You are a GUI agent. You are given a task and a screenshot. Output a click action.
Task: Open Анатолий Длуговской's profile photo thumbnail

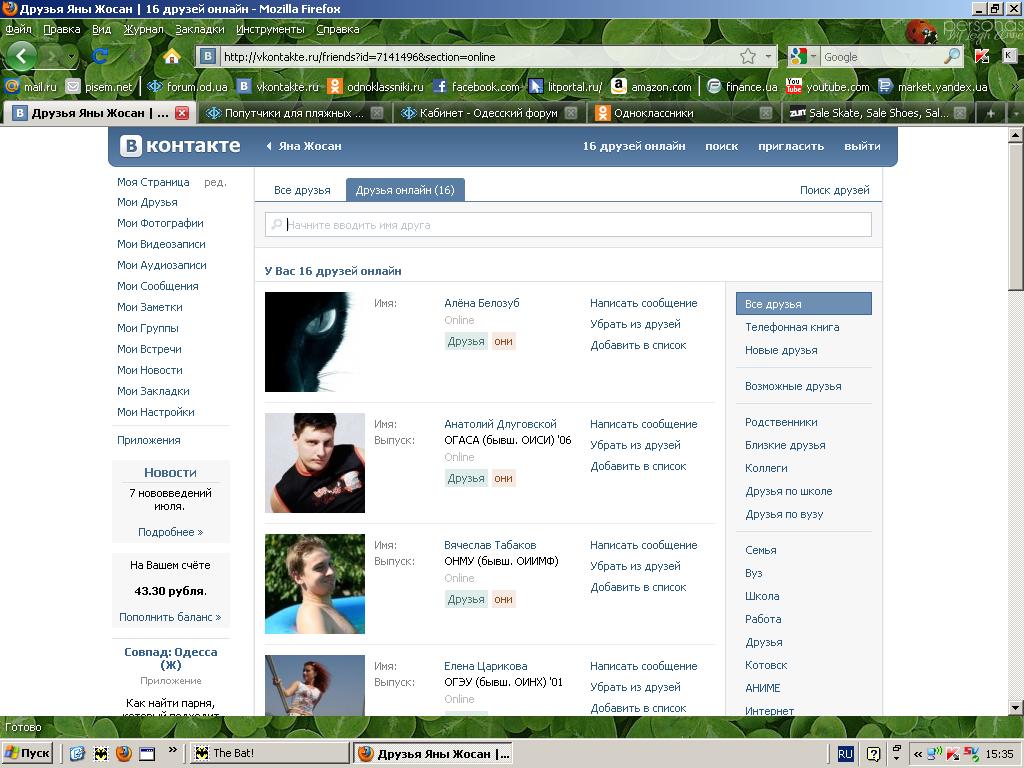pos(315,462)
